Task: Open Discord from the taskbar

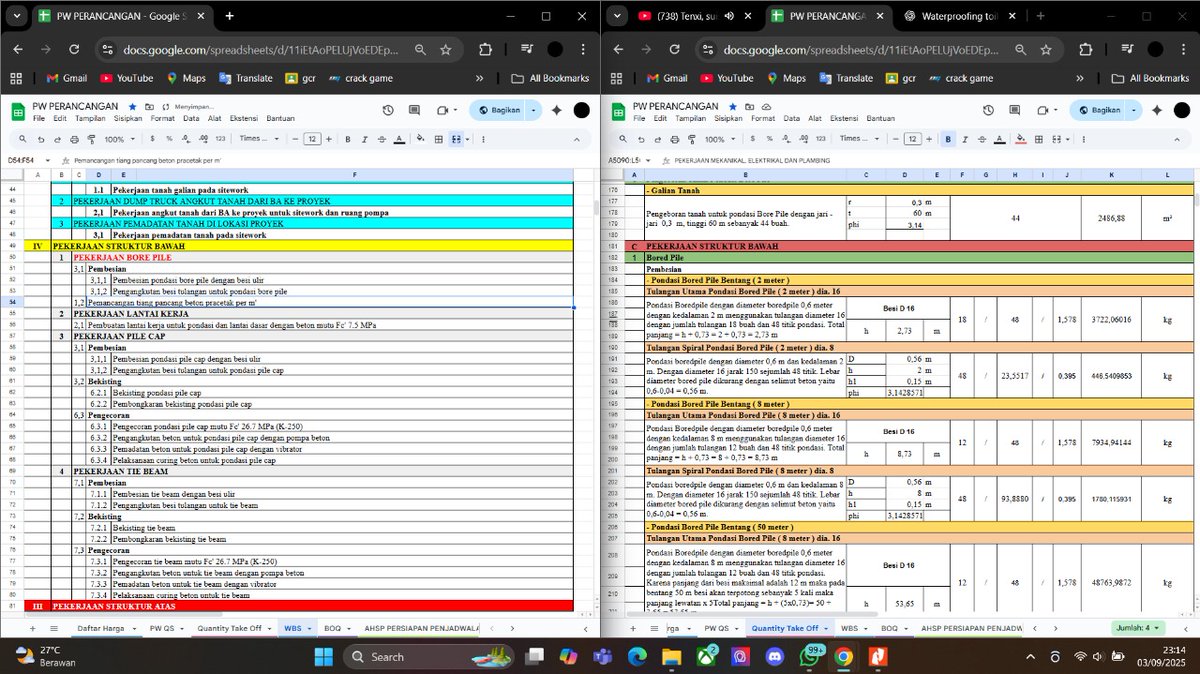Action: click(x=773, y=656)
